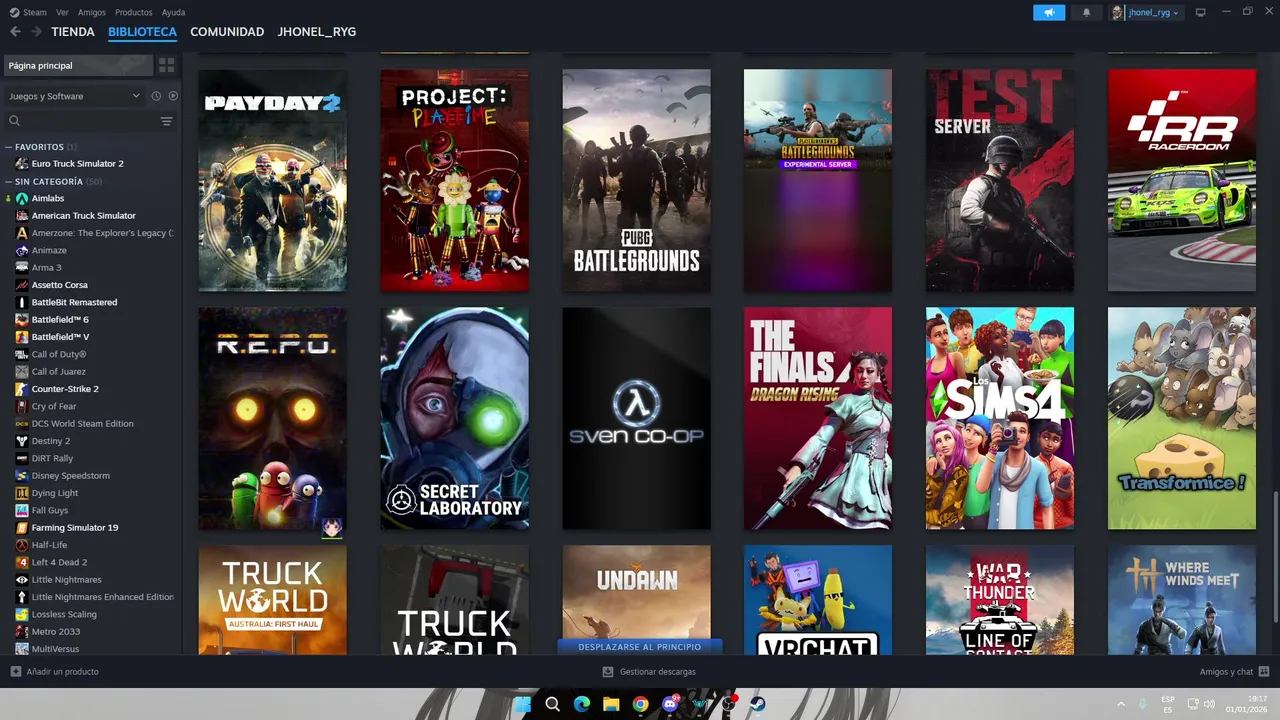Open the jhonel_ryg account dropdown
This screenshot has width=1280, height=720.
[1145, 12]
